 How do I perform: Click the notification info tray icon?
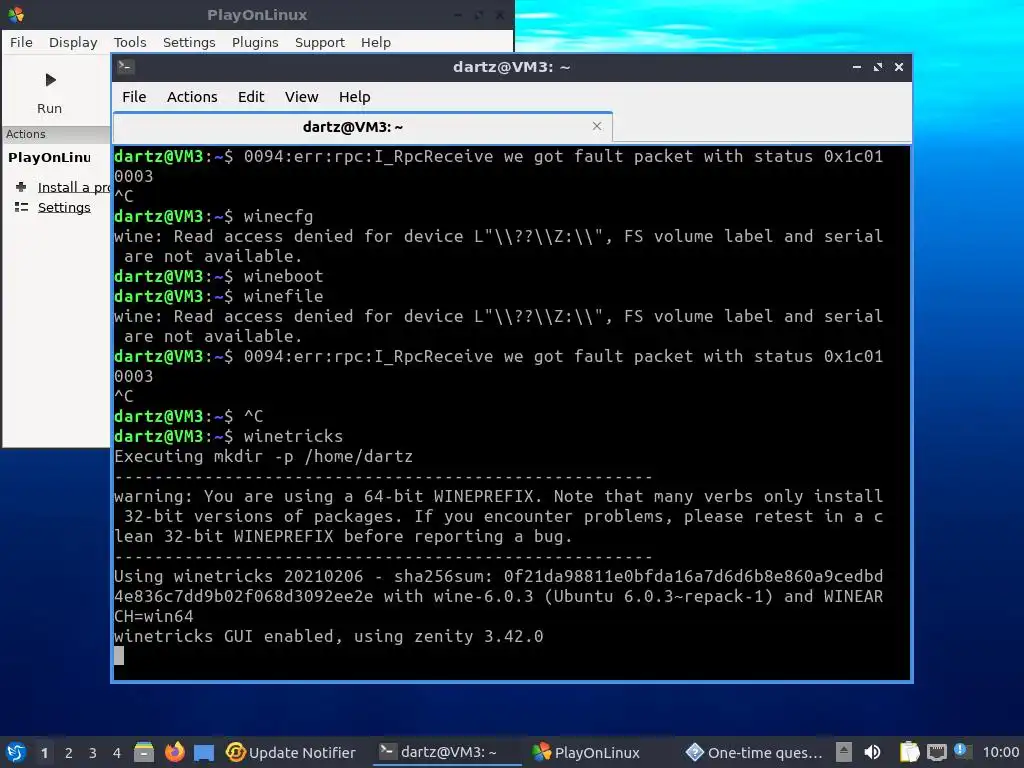point(962,751)
